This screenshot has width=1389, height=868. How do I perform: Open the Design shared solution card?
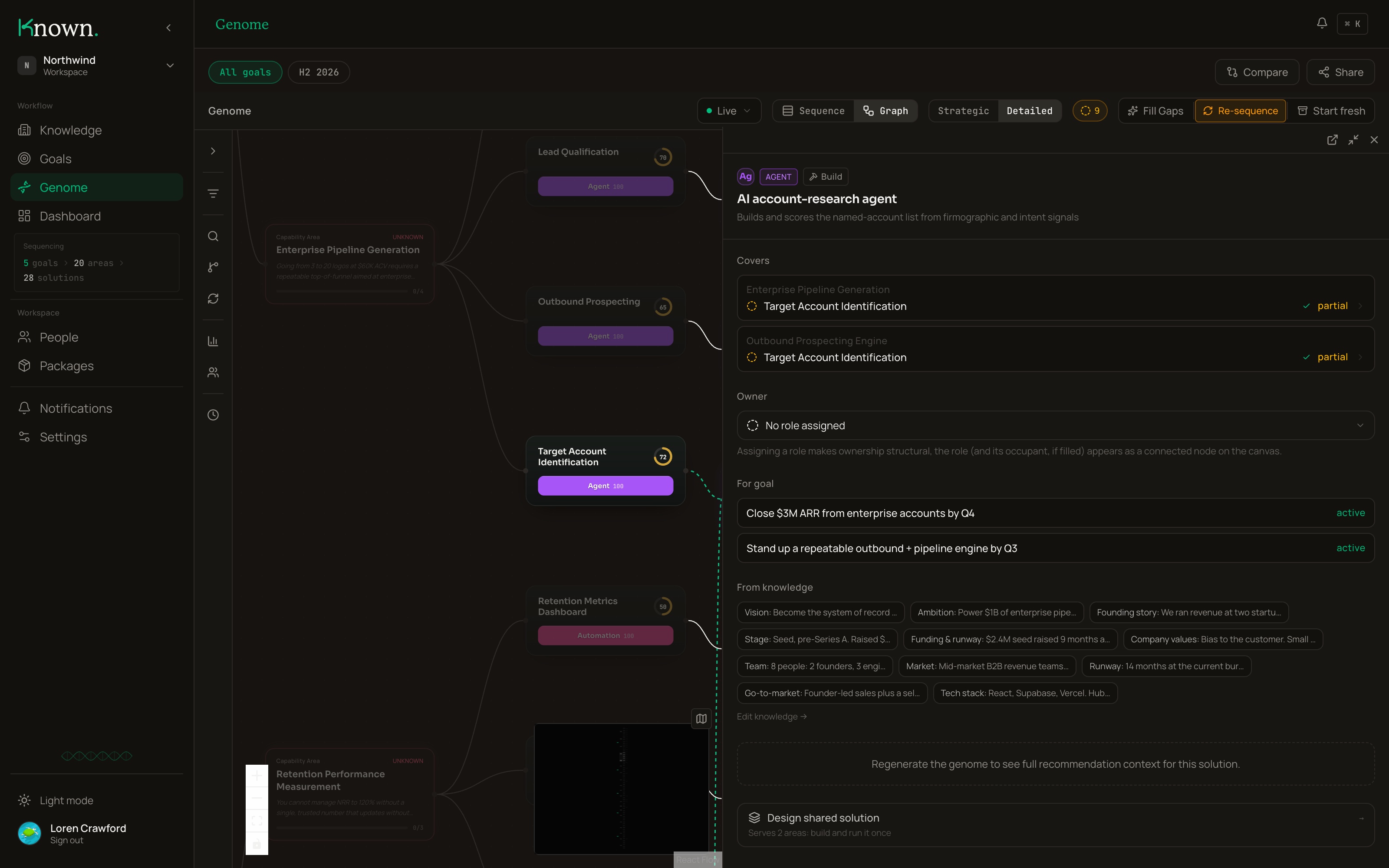[1055, 825]
